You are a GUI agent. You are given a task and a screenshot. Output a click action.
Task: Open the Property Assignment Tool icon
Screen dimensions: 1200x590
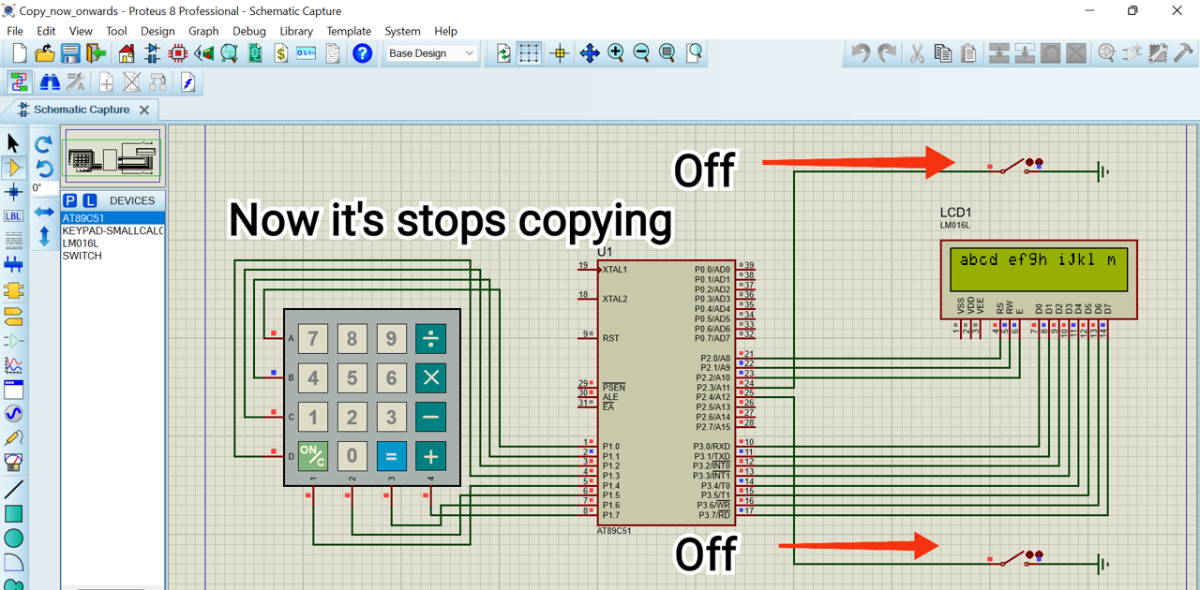coord(78,83)
